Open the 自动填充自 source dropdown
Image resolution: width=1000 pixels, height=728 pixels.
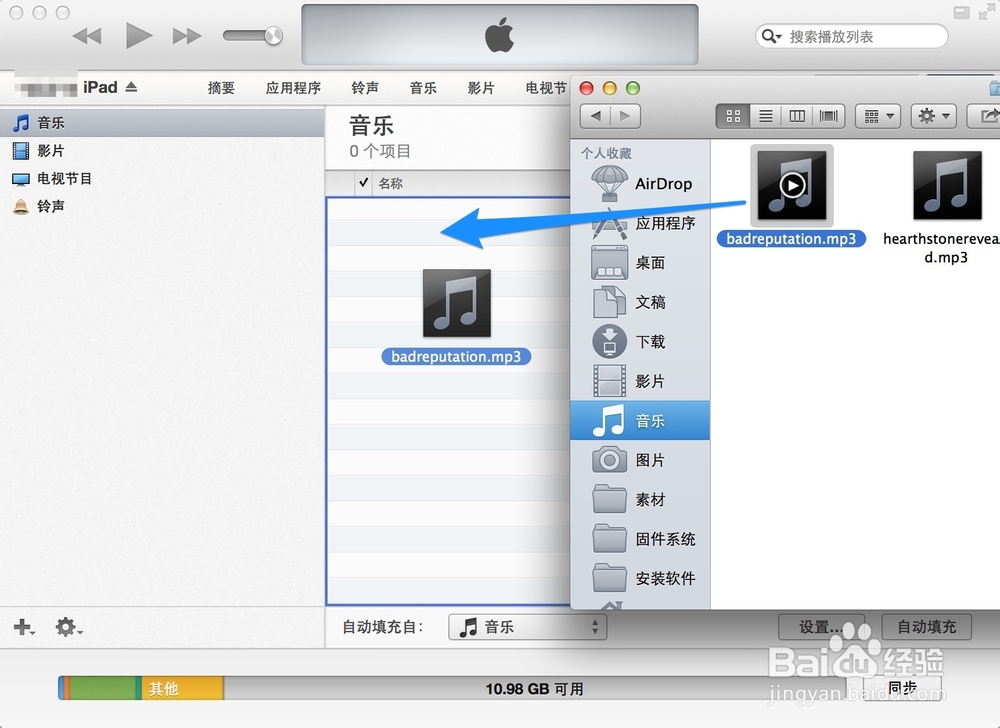click(x=527, y=627)
